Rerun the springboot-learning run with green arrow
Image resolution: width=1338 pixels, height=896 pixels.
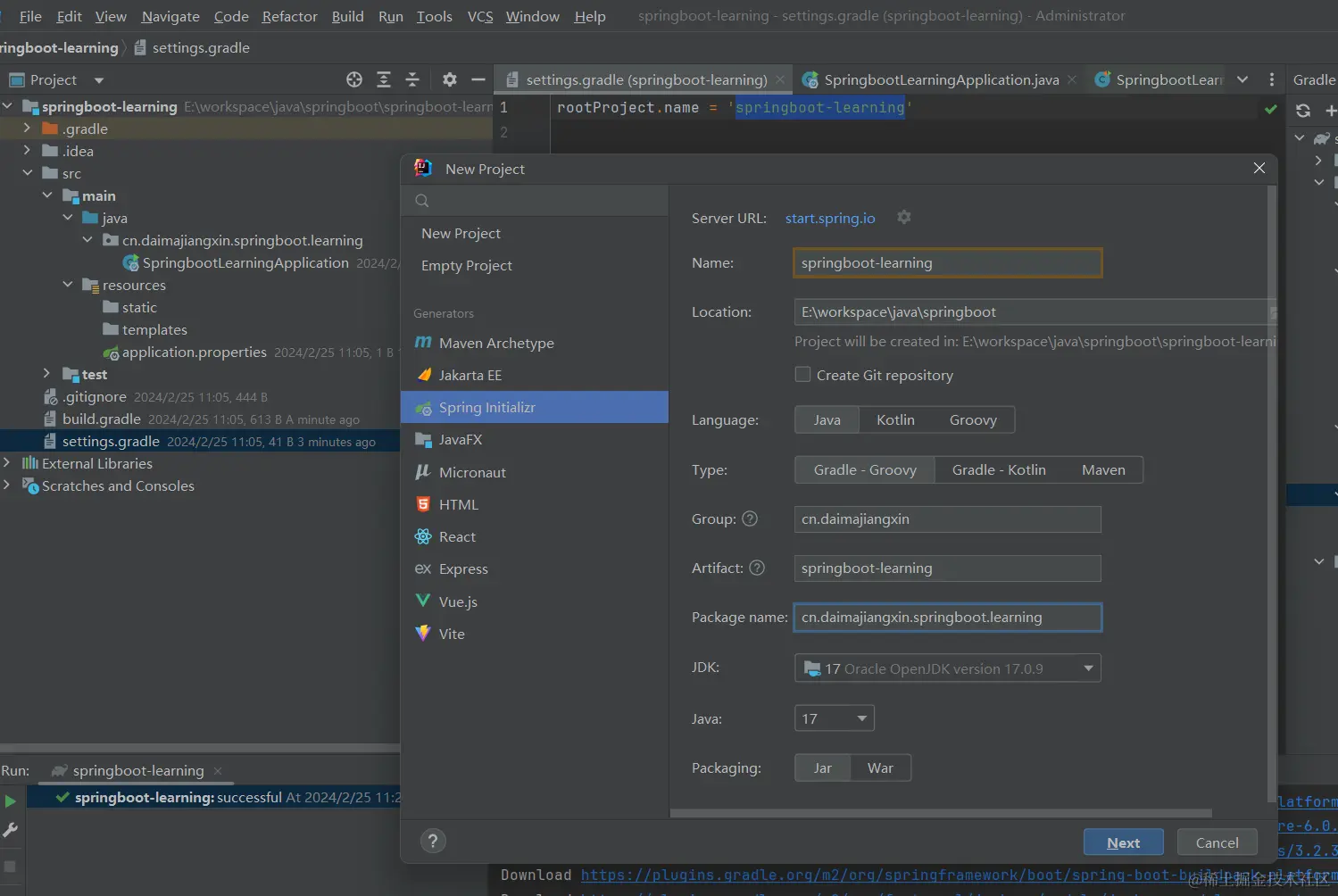point(11,801)
